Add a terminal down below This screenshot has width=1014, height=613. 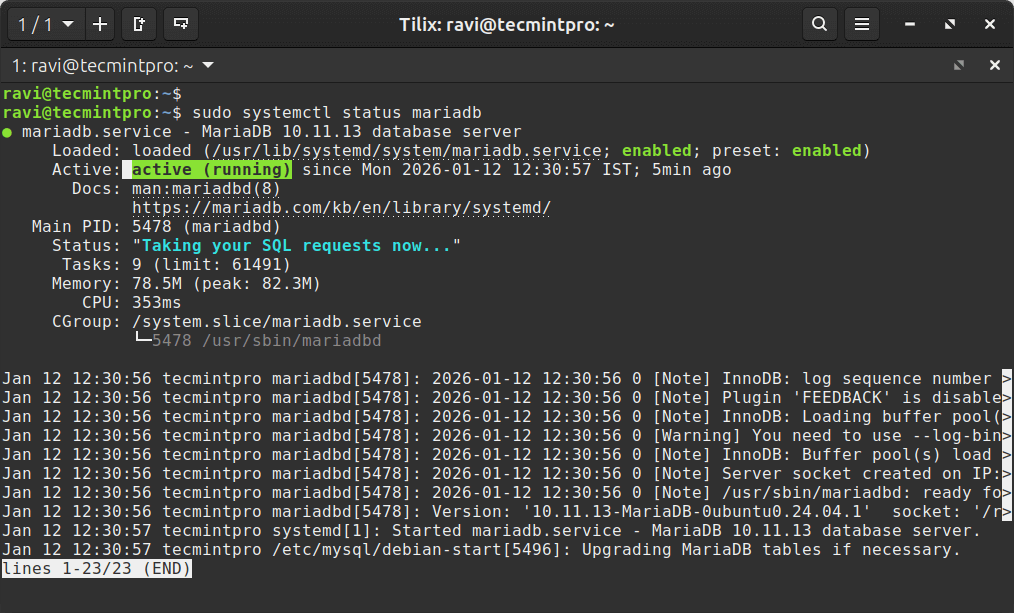(x=181, y=23)
